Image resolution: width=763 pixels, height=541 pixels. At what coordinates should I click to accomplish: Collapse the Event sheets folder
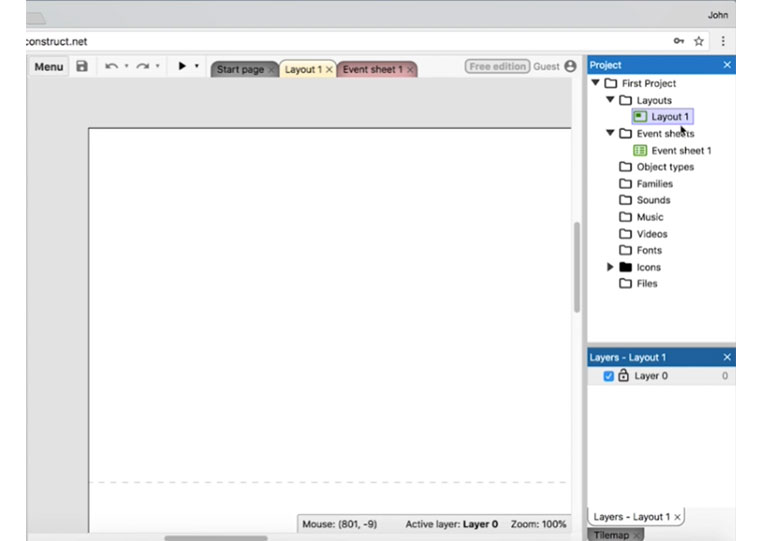tap(610, 133)
